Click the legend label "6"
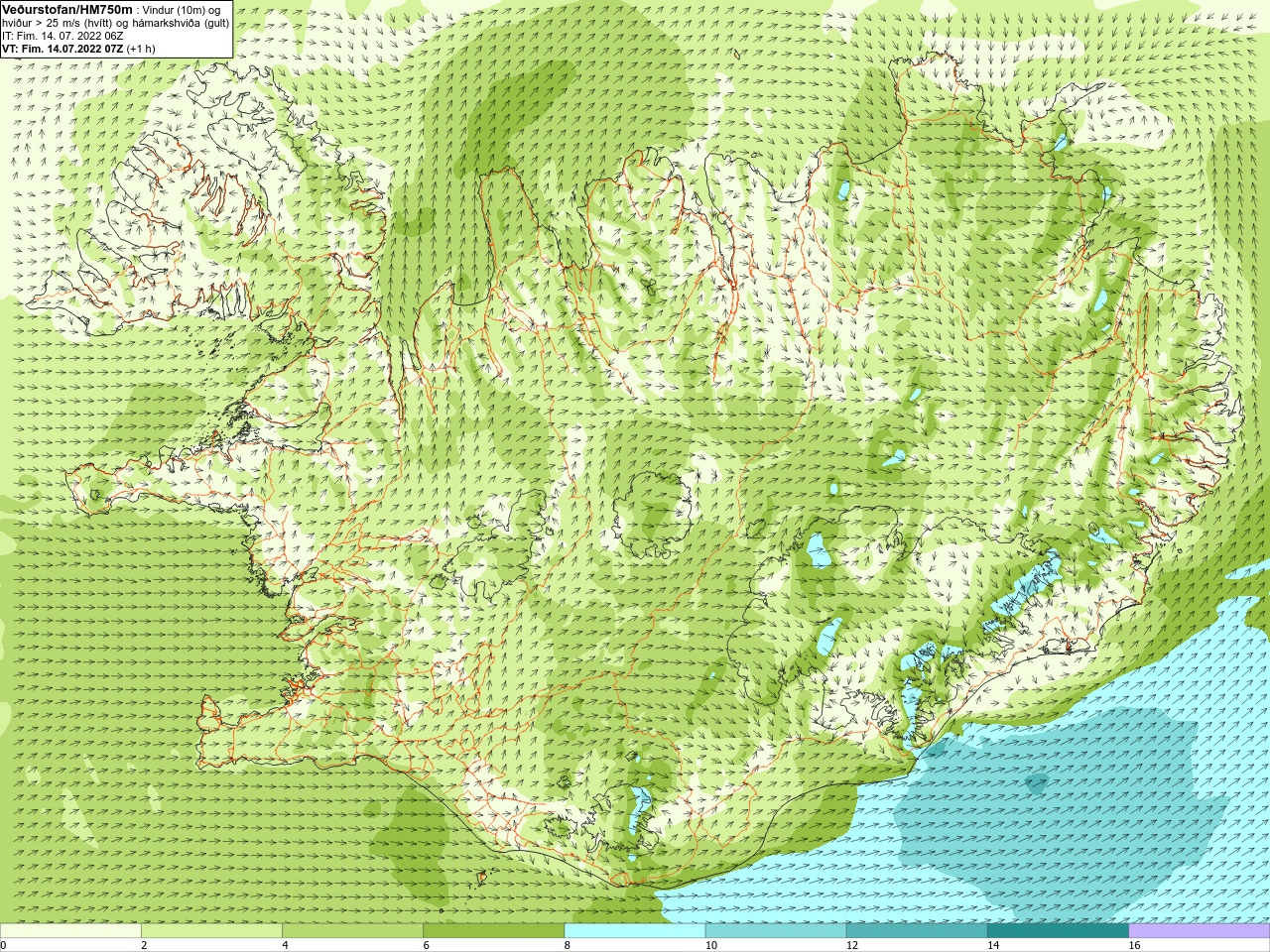Screen dimensions: 1270x952 pyautogui.click(x=427, y=945)
